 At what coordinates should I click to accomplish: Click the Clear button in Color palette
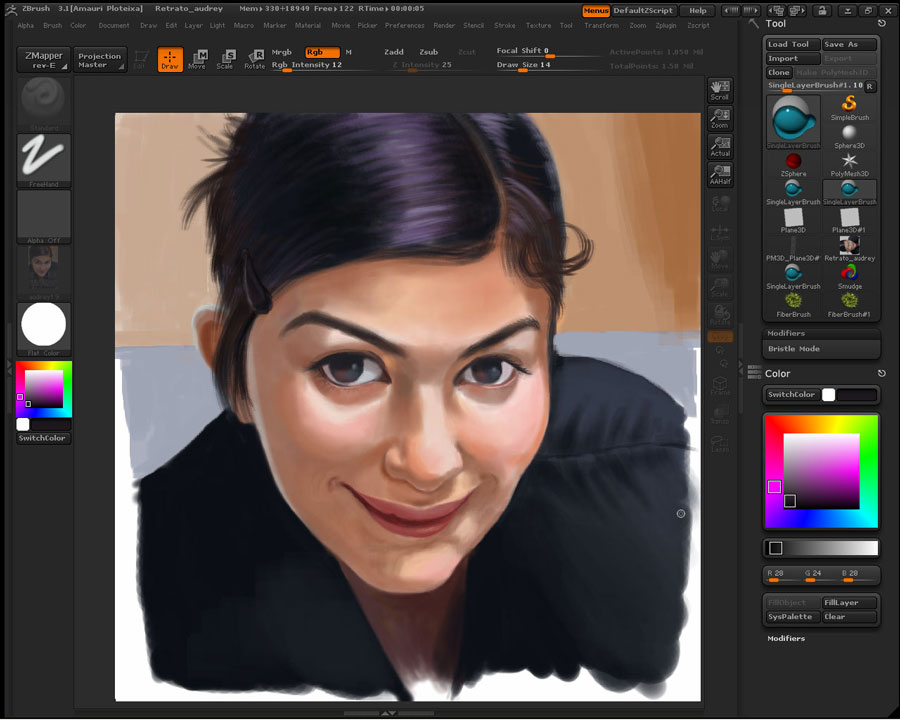849,617
